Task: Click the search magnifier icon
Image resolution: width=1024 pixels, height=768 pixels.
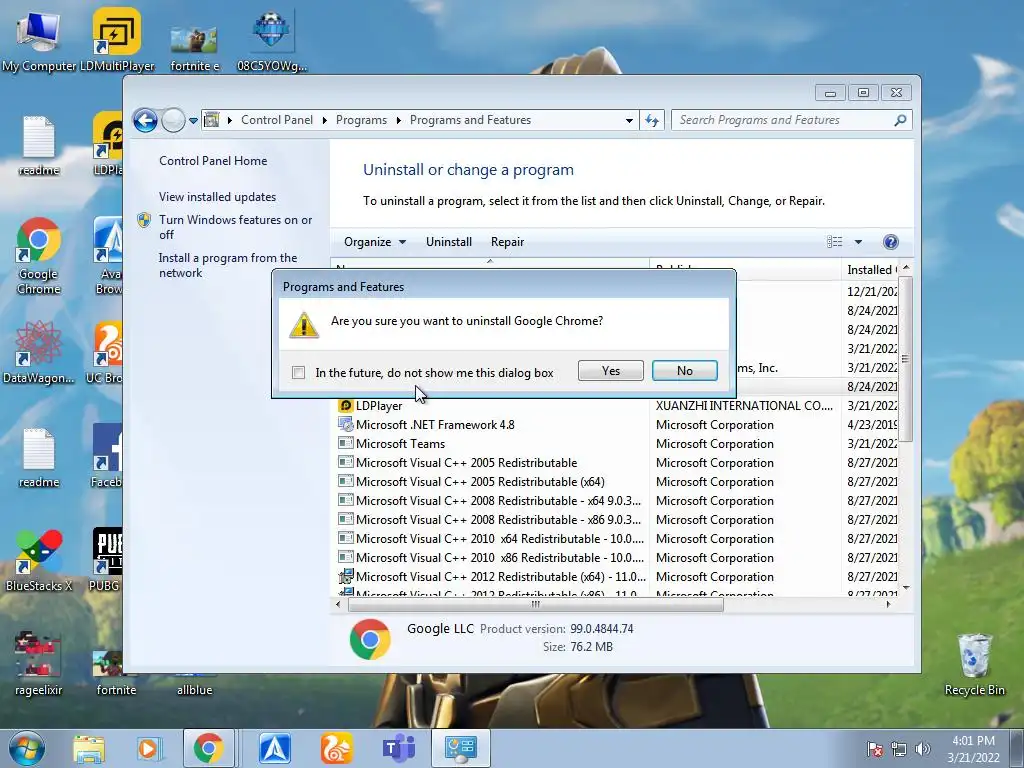Action: click(901, 120)
